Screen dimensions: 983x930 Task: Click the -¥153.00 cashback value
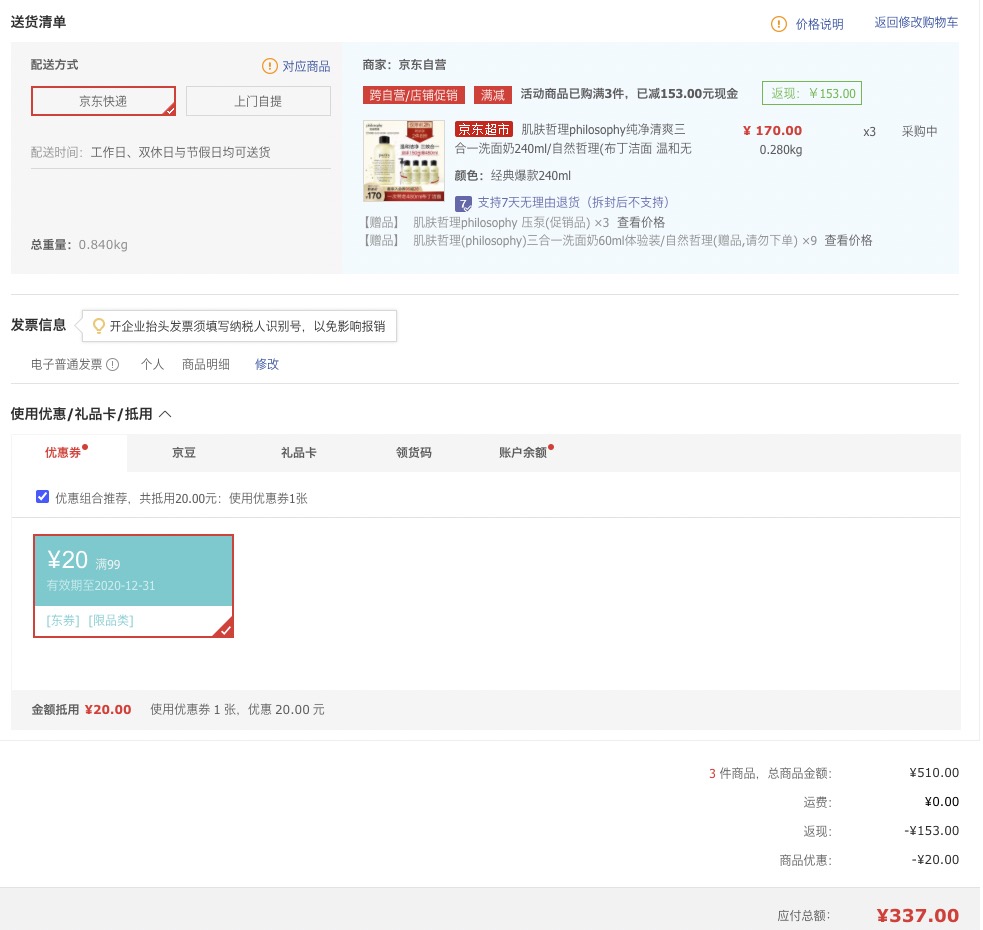[x=932, y=831]
